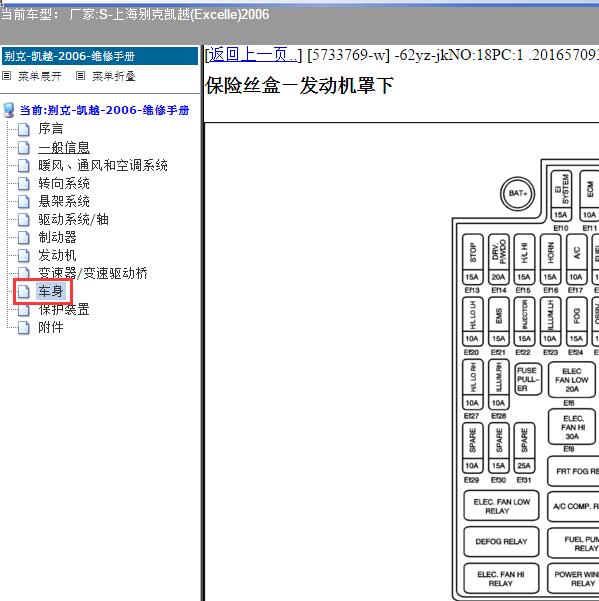Click the BAT+ terminal in the diagram

(x=517, y=194)
